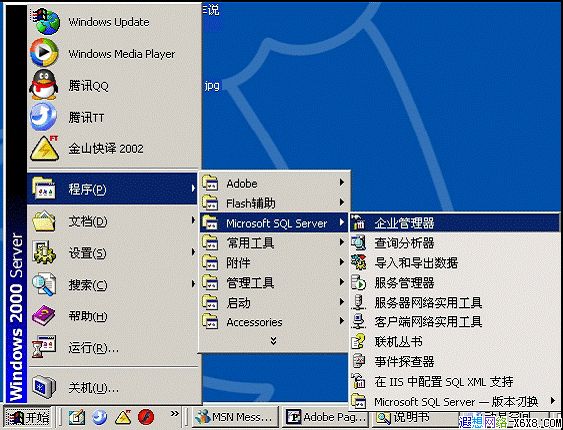Click the 设置(S) gear icon
This screenshot has width=563, height=430.
click(44, 253)
